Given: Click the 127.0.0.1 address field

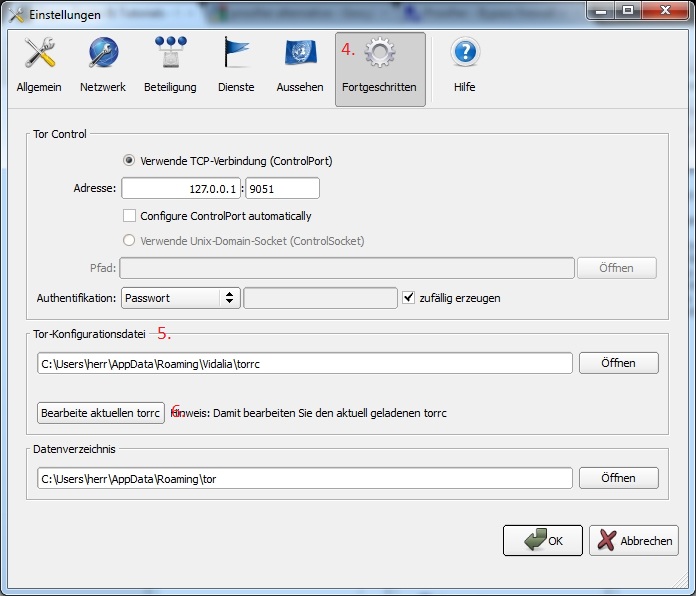Looking at the screenshot, I should click(181, 188).
